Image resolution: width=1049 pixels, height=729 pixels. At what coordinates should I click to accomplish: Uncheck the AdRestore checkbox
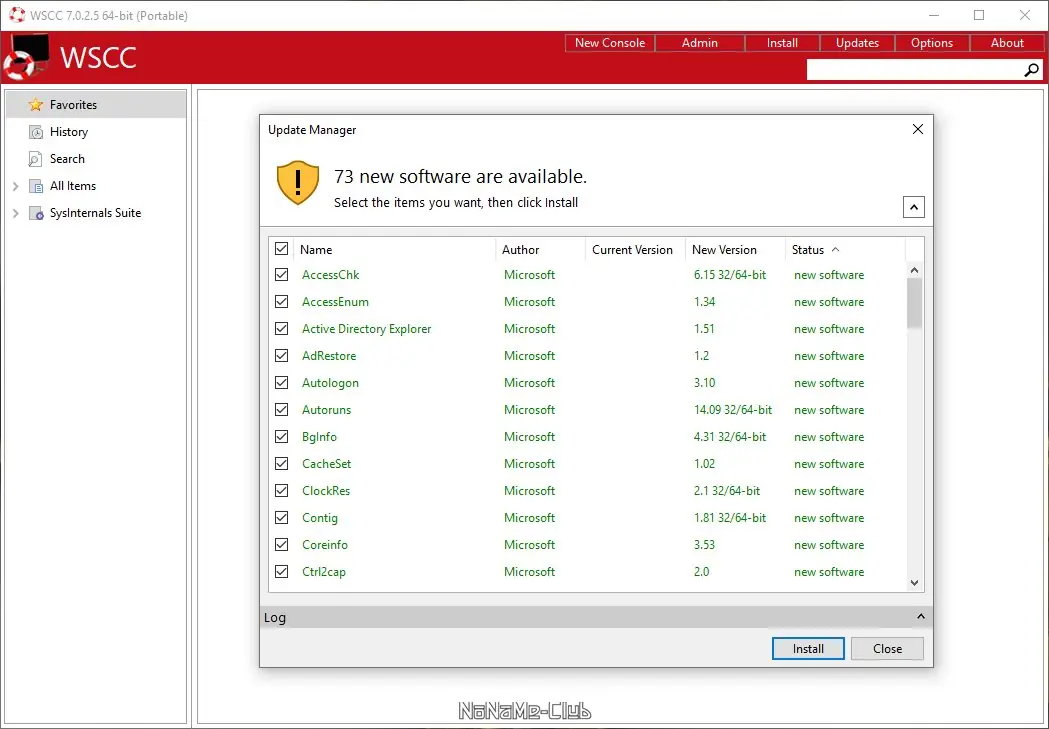tap(282, 356)
